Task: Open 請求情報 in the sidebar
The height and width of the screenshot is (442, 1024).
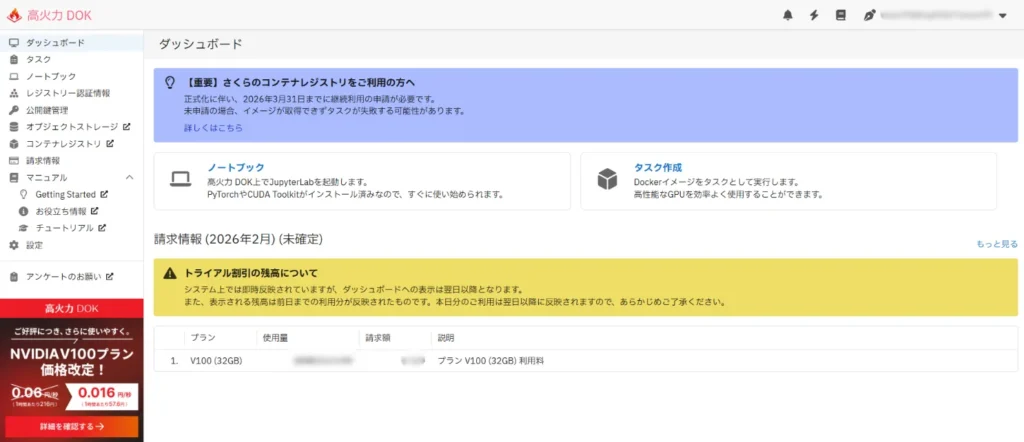Action: pos(72,161)
